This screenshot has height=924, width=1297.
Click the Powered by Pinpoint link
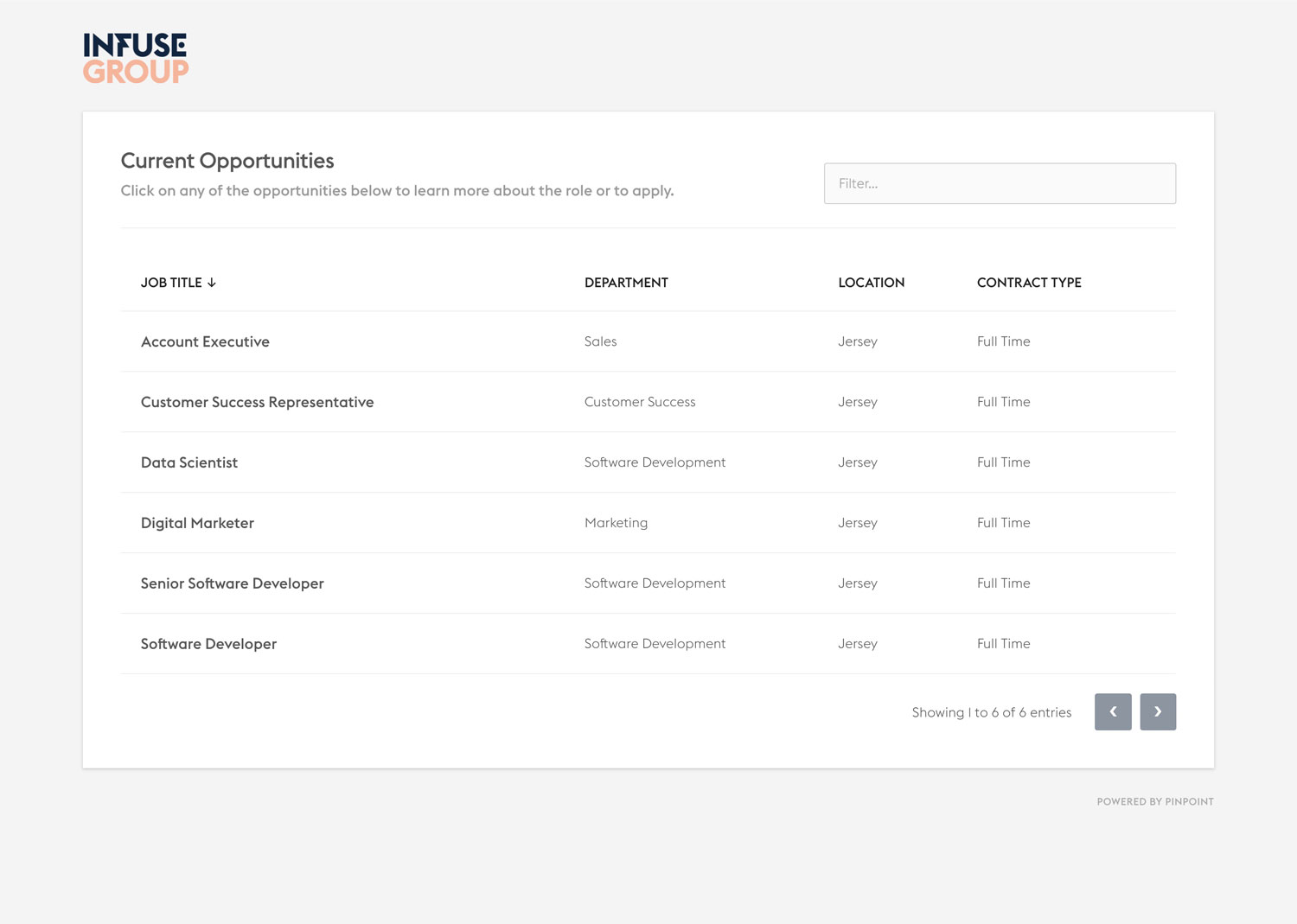[1154, 801]
